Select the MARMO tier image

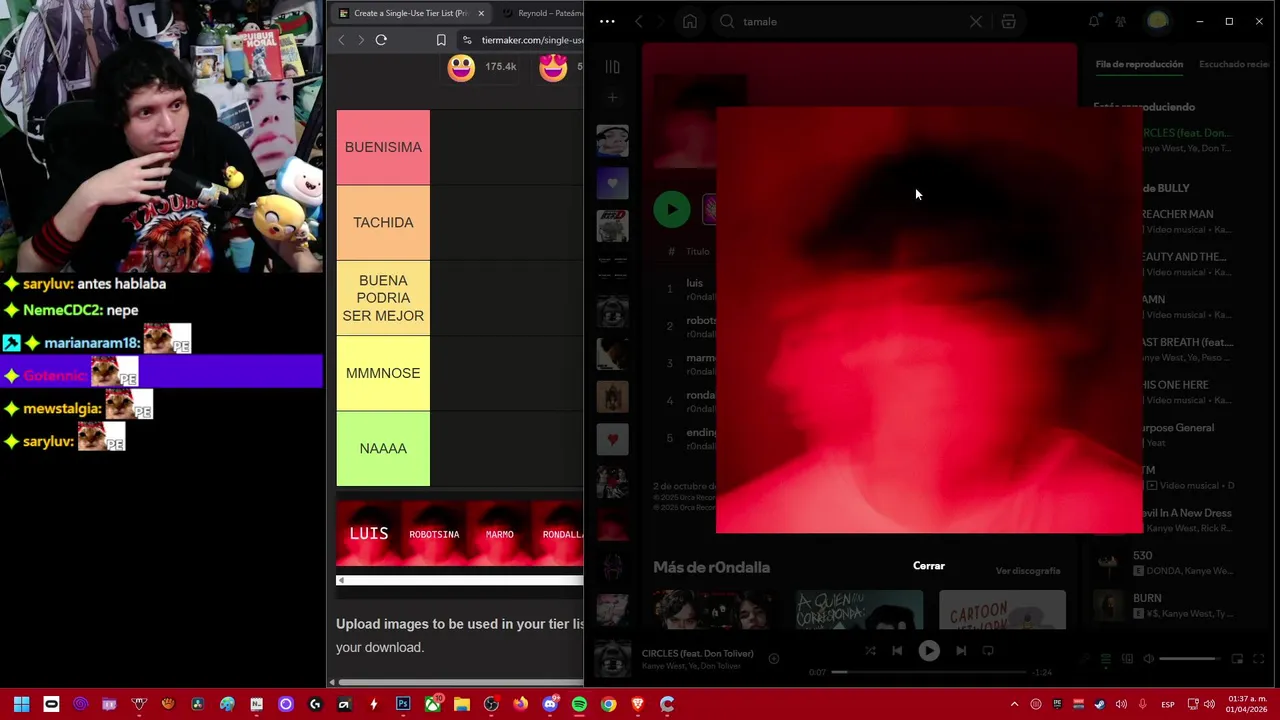click(x=499, y=534)
